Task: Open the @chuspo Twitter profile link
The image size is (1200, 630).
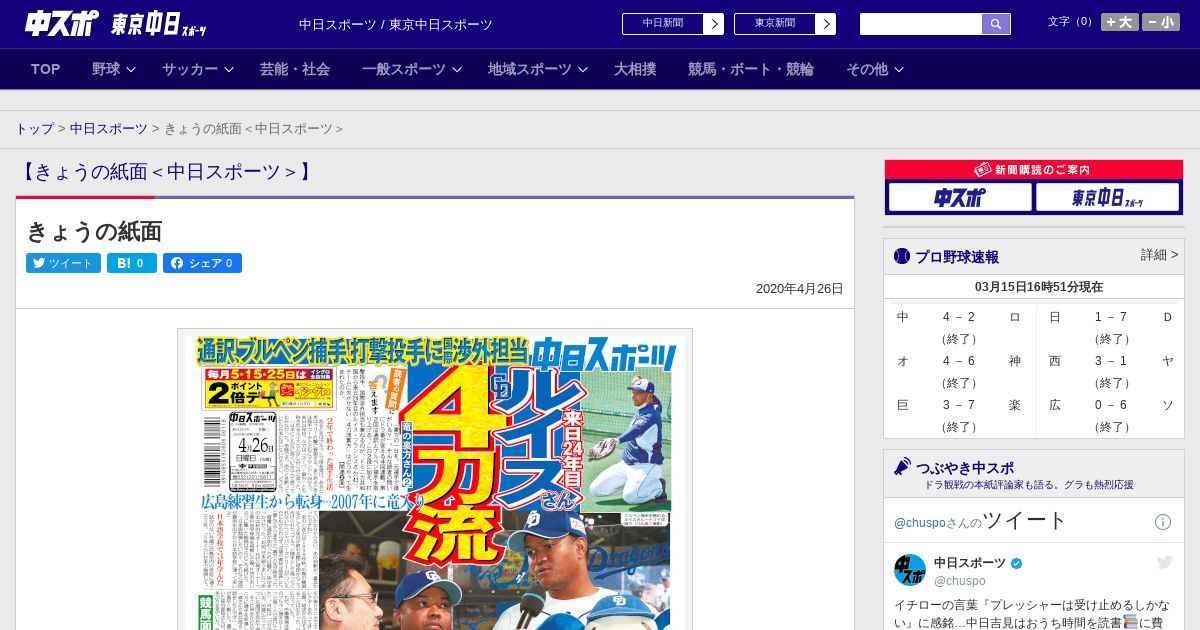Action: [919, 523]
